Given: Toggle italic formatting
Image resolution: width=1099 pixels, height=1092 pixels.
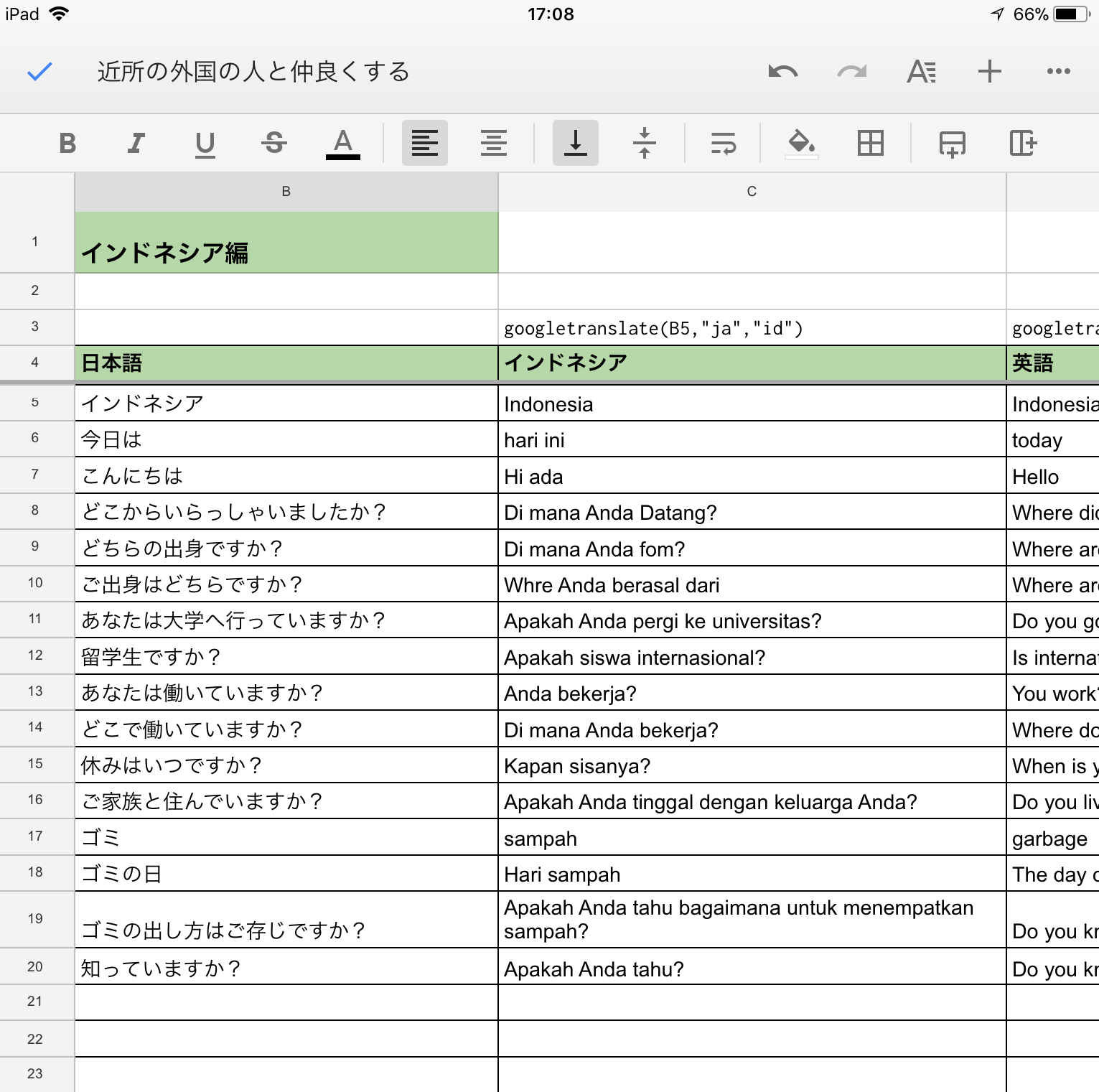Looking at the screenshot, I should click(x=136, y=143).
